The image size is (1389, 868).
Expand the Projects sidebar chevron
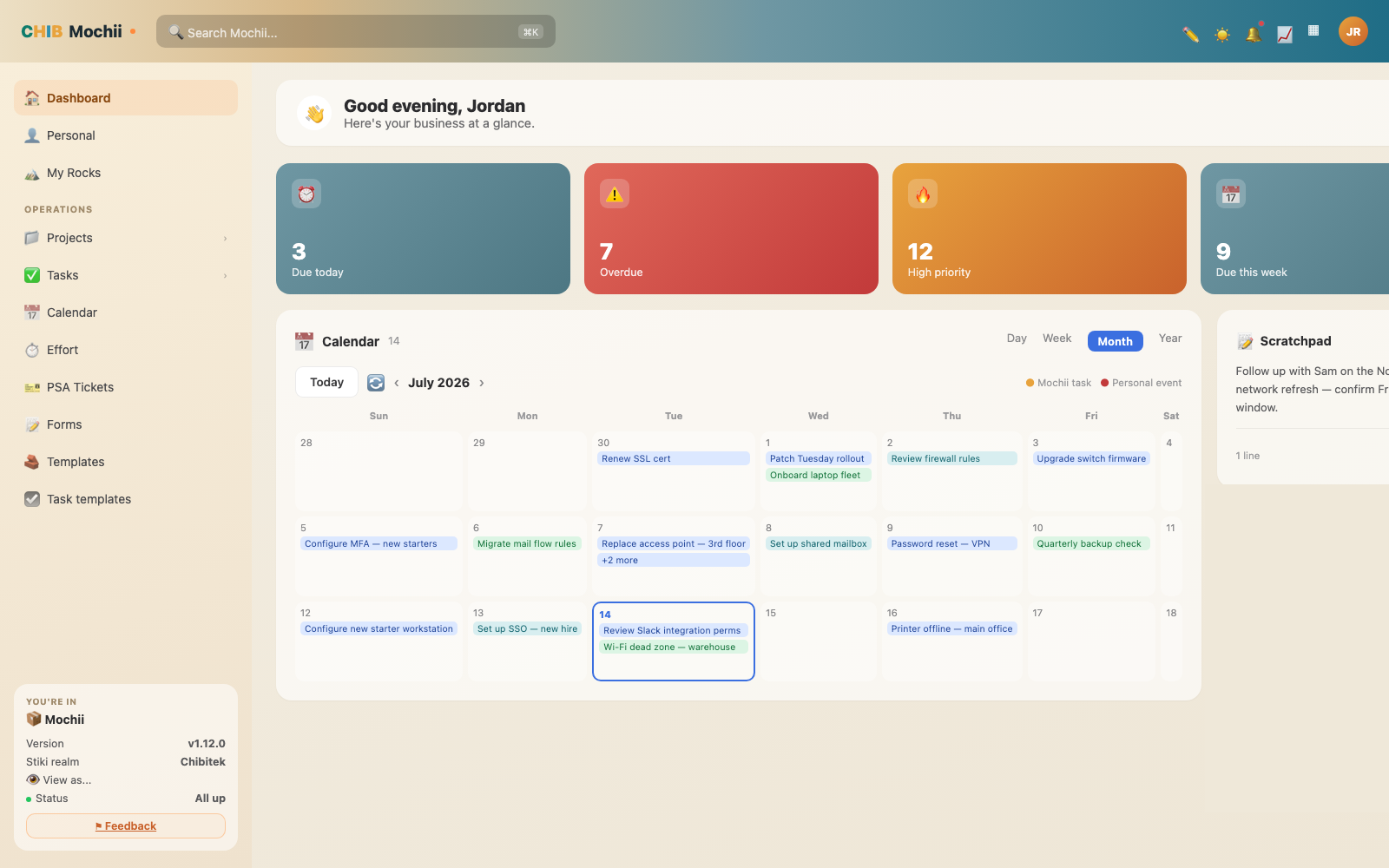pos(225,239)
